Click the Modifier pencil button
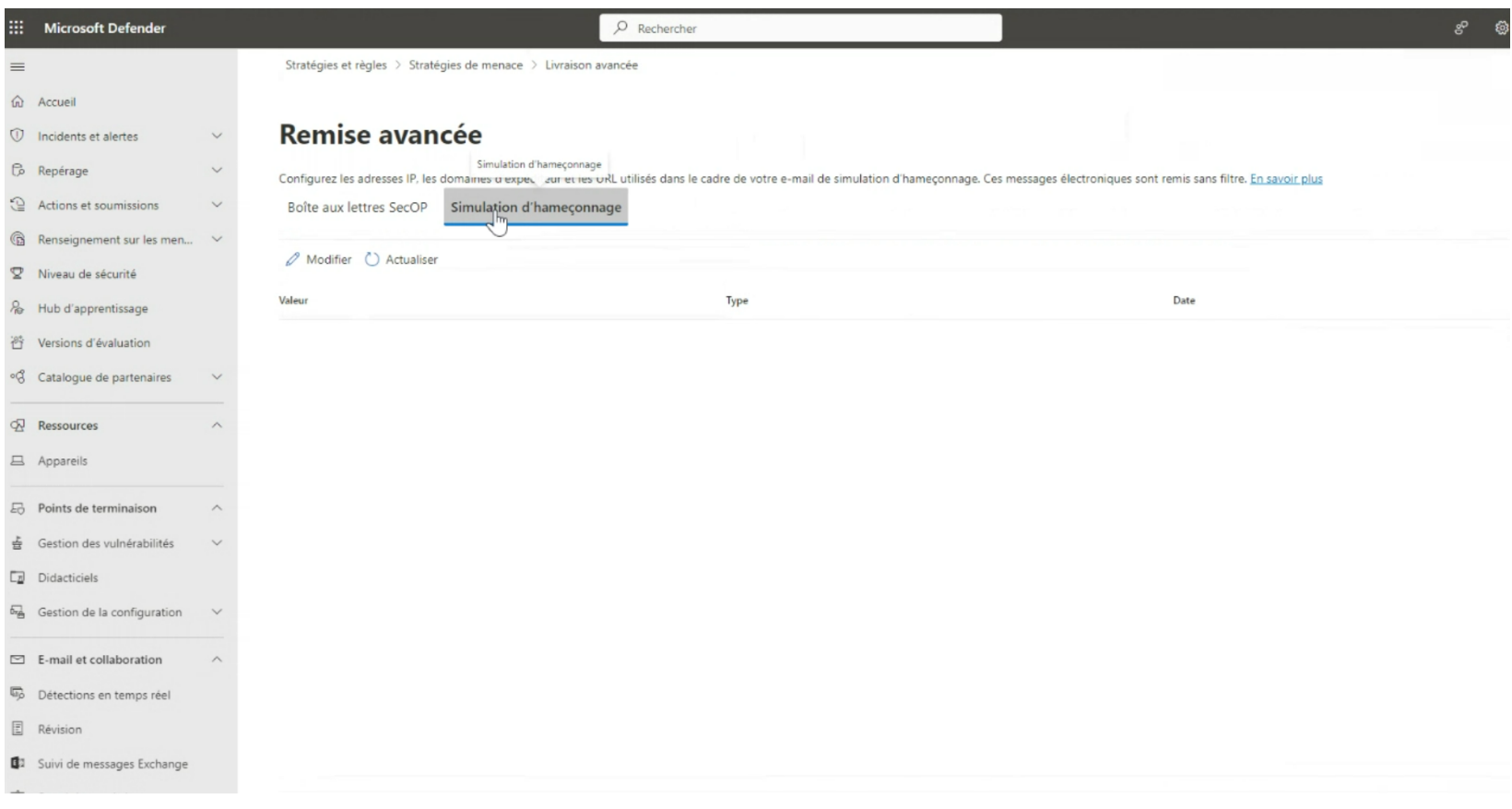The width and height of the screenshot is (1512, 809). pos(319,260)
